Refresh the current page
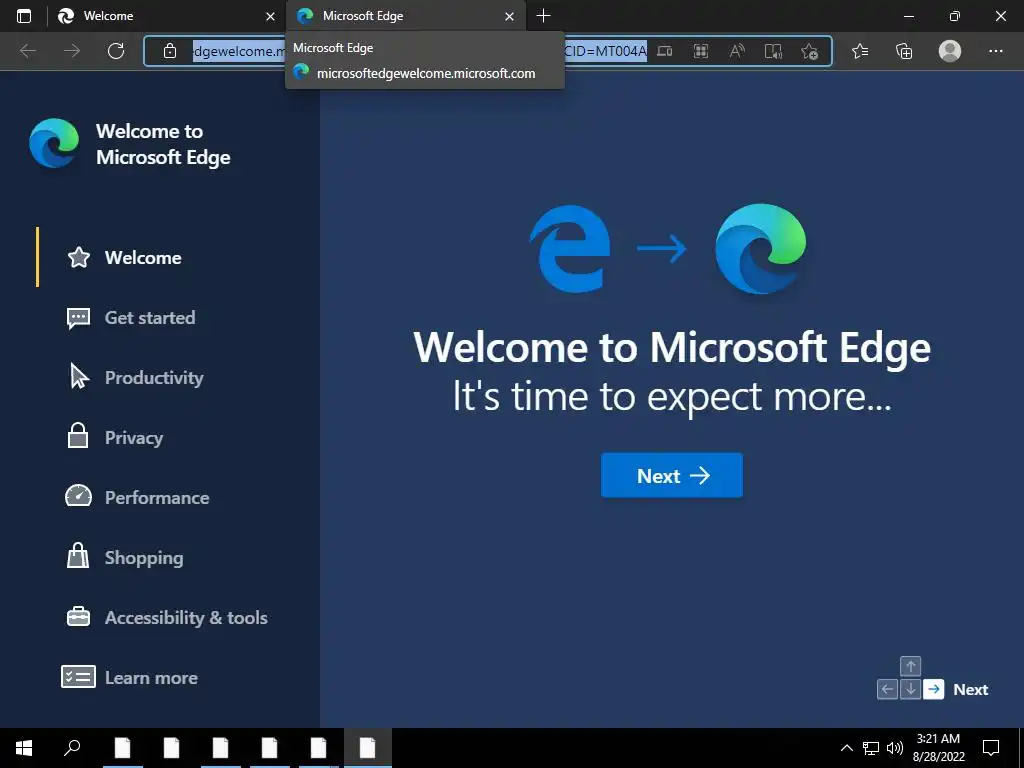Image resolution: width=1024 pixels, height=768 pixels. click(x=116, y=51)
